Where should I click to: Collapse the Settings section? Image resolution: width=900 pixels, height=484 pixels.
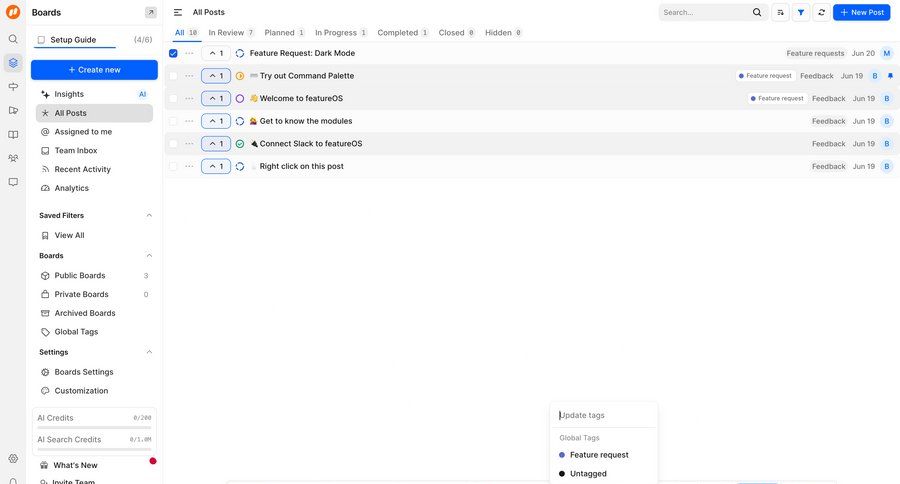coord(149,352)
